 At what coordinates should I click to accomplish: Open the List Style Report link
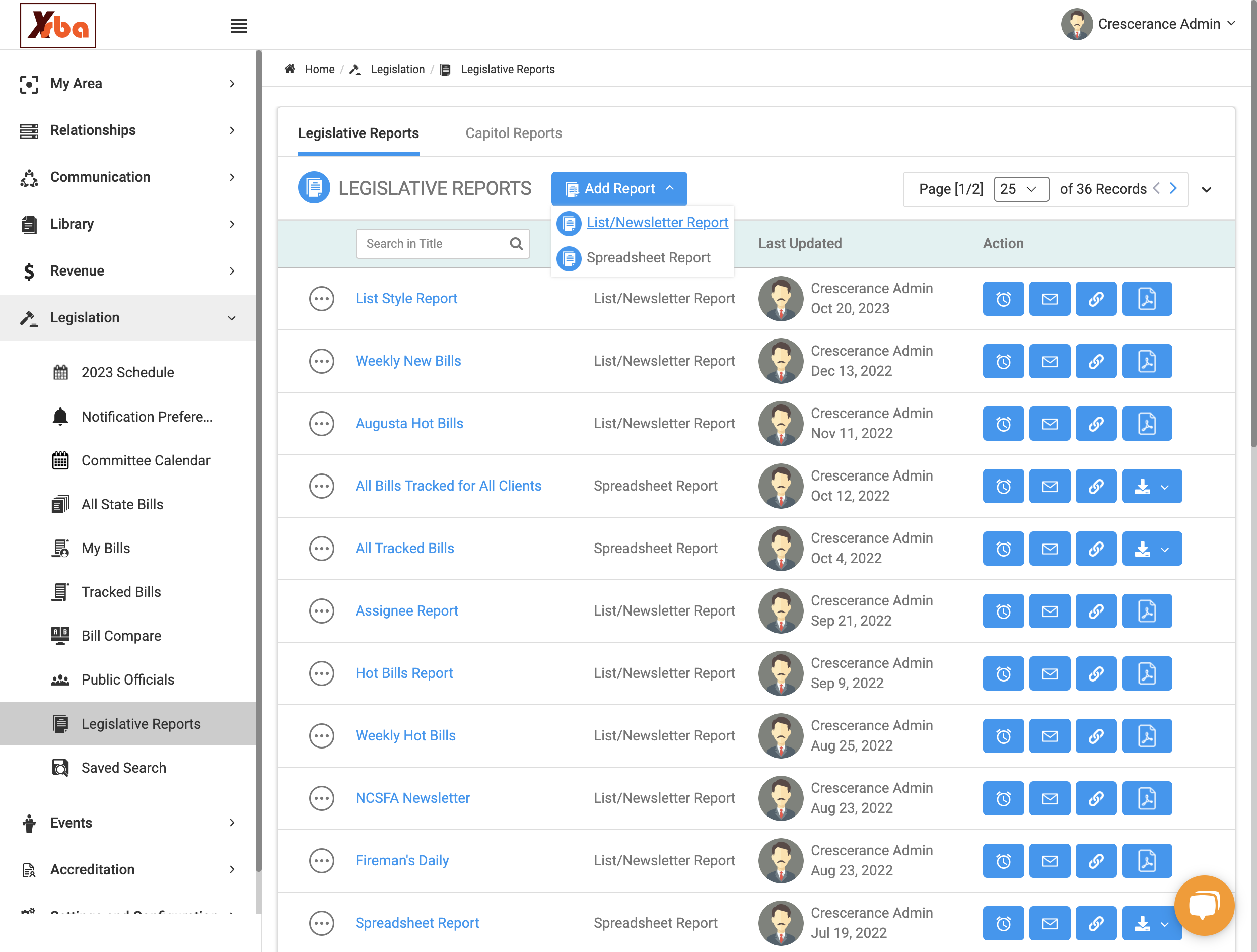406,298
